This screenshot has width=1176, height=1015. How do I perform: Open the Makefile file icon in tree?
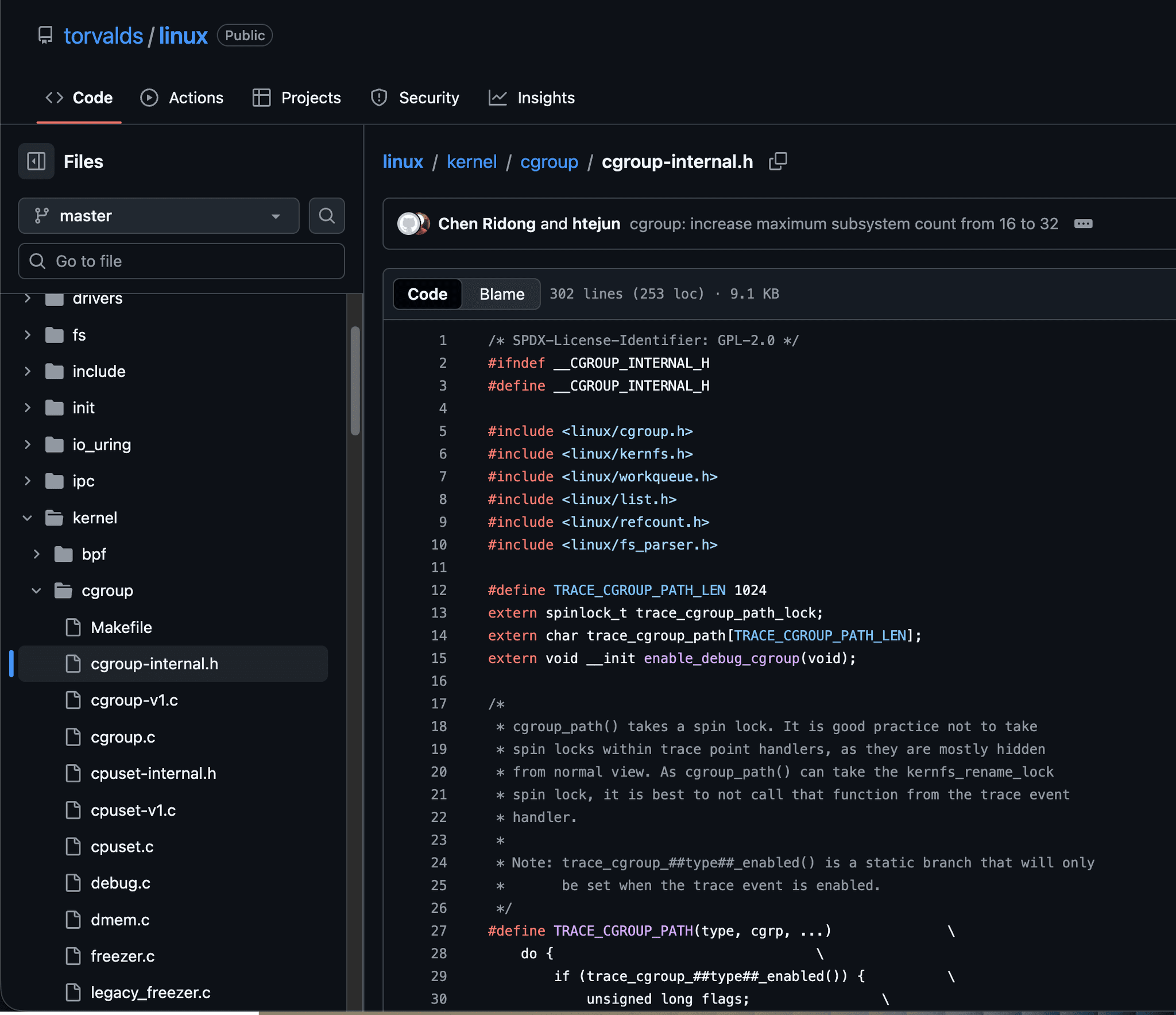pyautogui.click(x=73, y=627)
